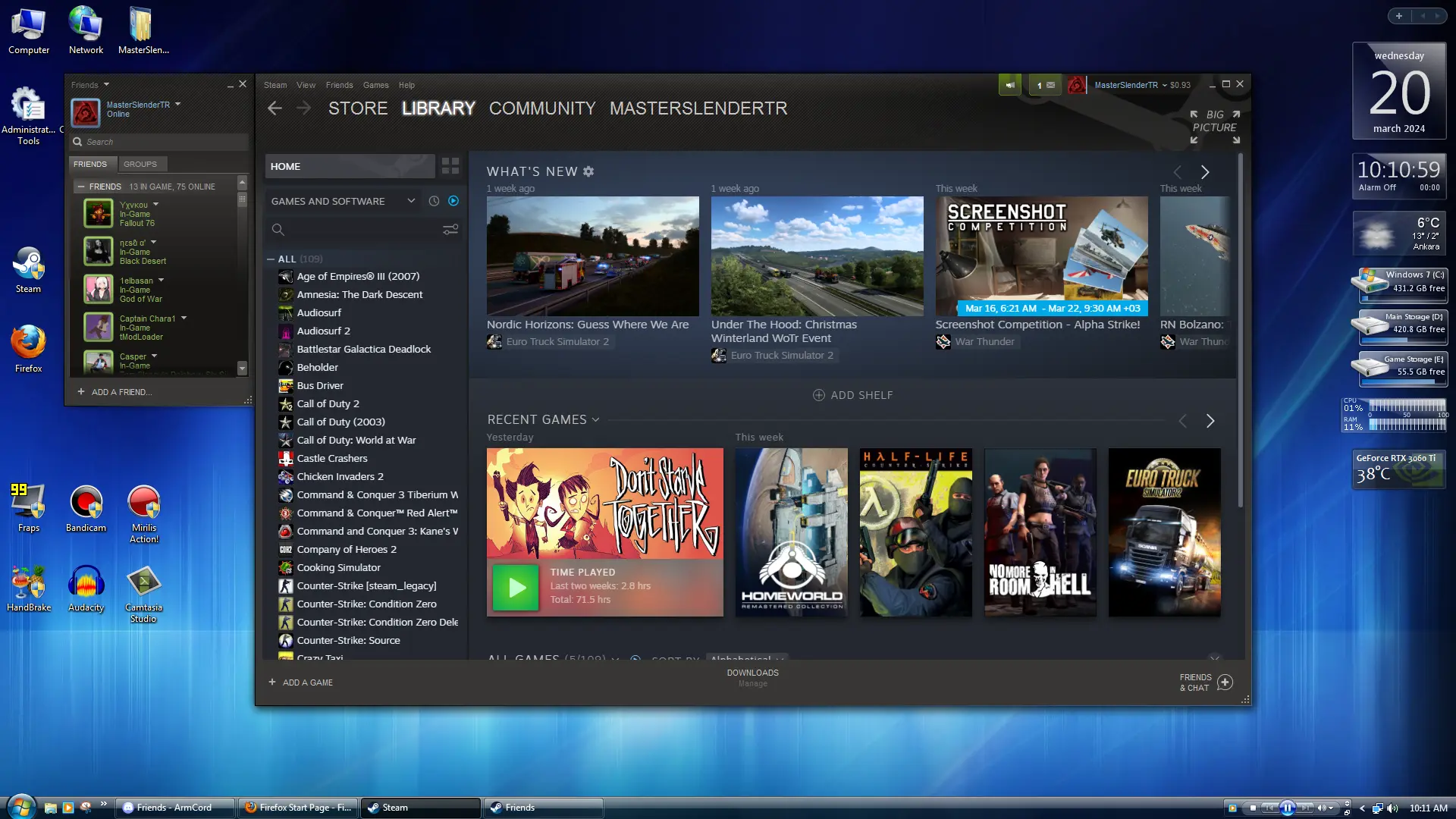Screen dimensions: 1456x819
Task: Open Administrative Tools desktop icon
Action: (29, 116)
